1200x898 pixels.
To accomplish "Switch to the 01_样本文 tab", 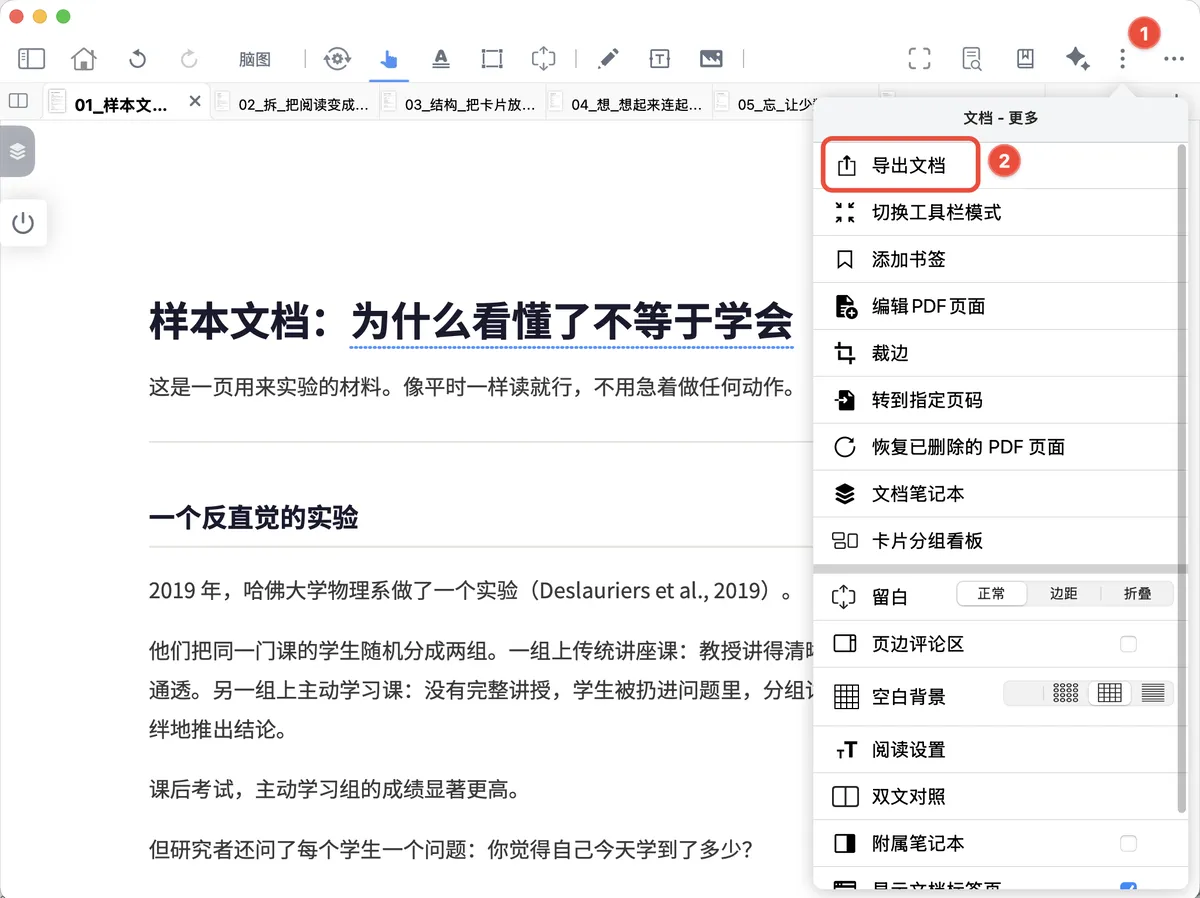I will click(120, 104).
